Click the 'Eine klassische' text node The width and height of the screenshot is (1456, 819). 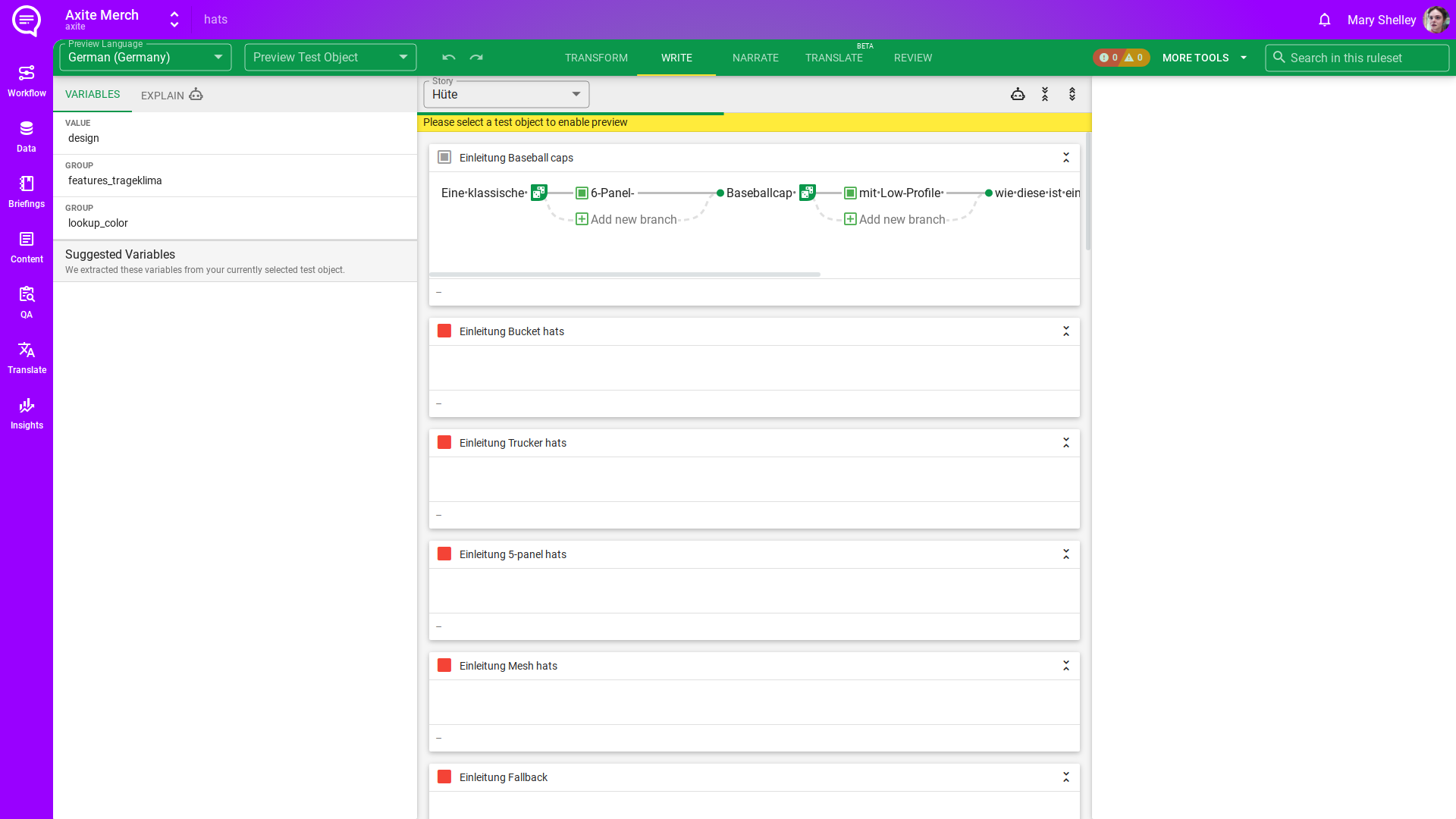point(484,193)
